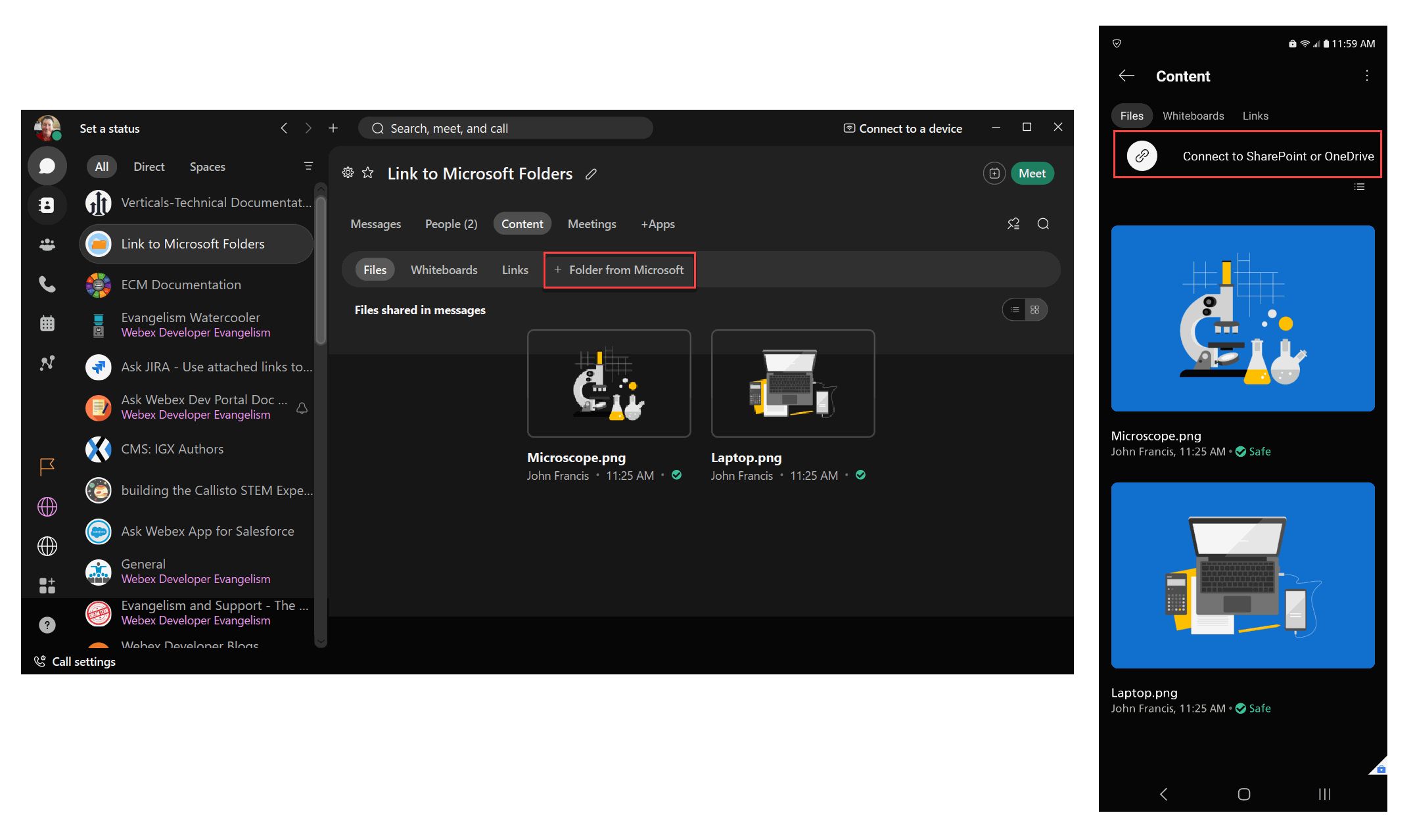This screenshot has width=1413, height=840.
Task: Switch to the Meetings tab
Action: coord(591,222)
